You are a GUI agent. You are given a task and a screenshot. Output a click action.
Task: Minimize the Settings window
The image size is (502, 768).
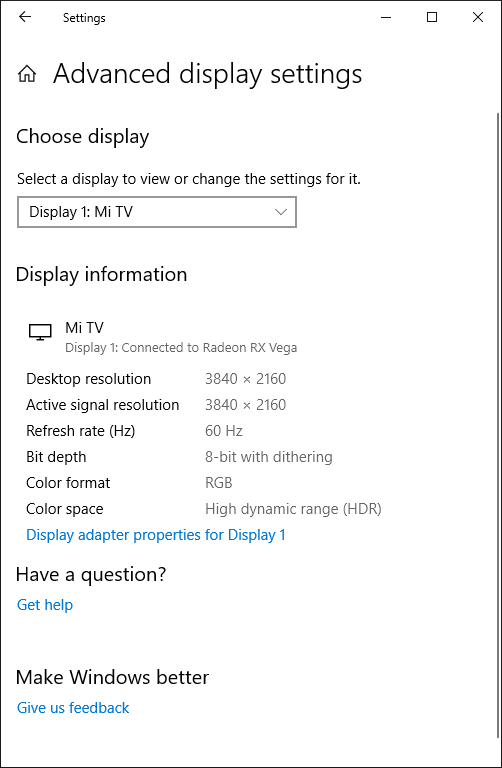(386, 18)
